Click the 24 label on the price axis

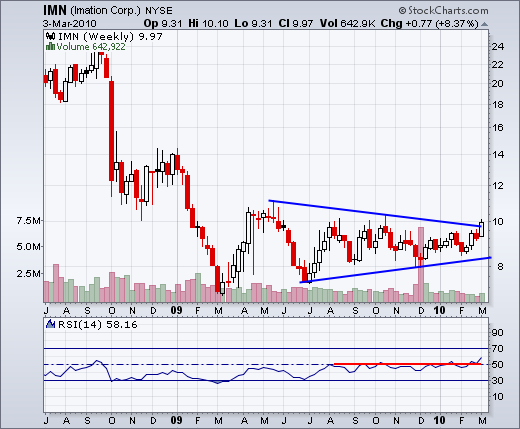tap(498, 46)
